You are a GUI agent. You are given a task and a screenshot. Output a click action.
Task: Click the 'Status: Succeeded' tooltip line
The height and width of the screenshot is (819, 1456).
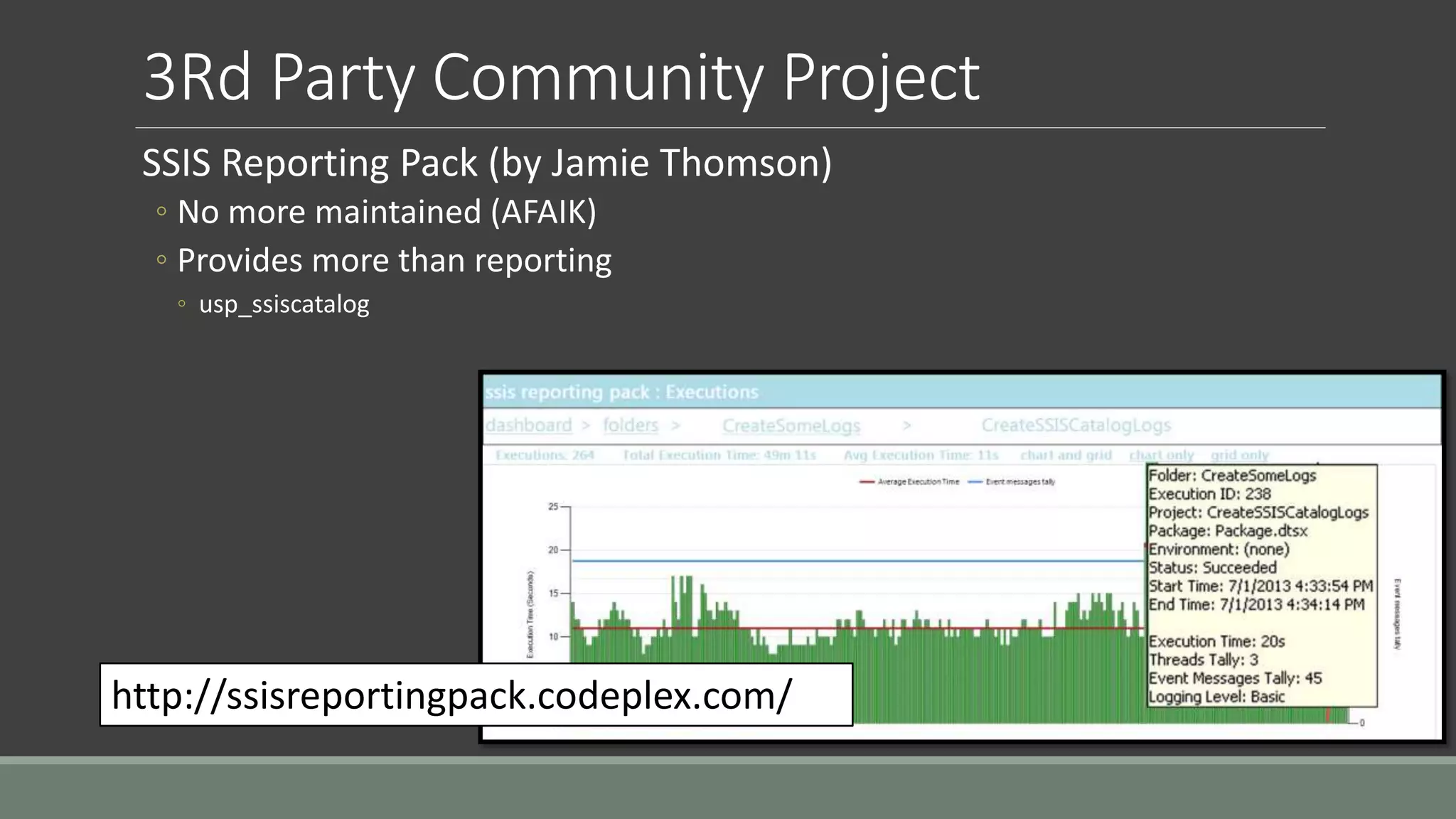coord(1212,568)
